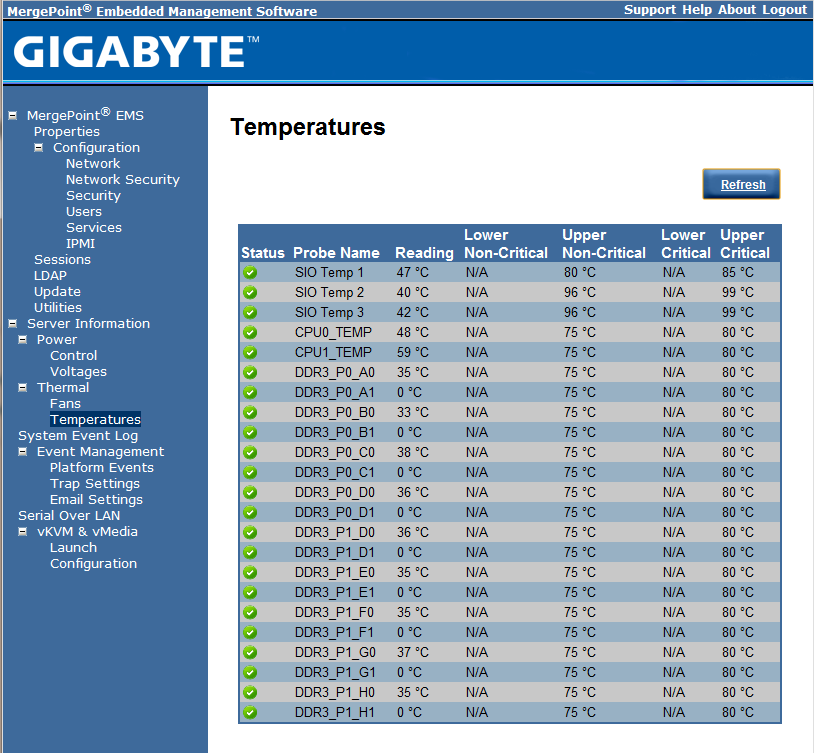Viewport: 814px width, 753px height.
Task: Collapse the vKVM & vMedia tree node
Action: click(22, 532)
